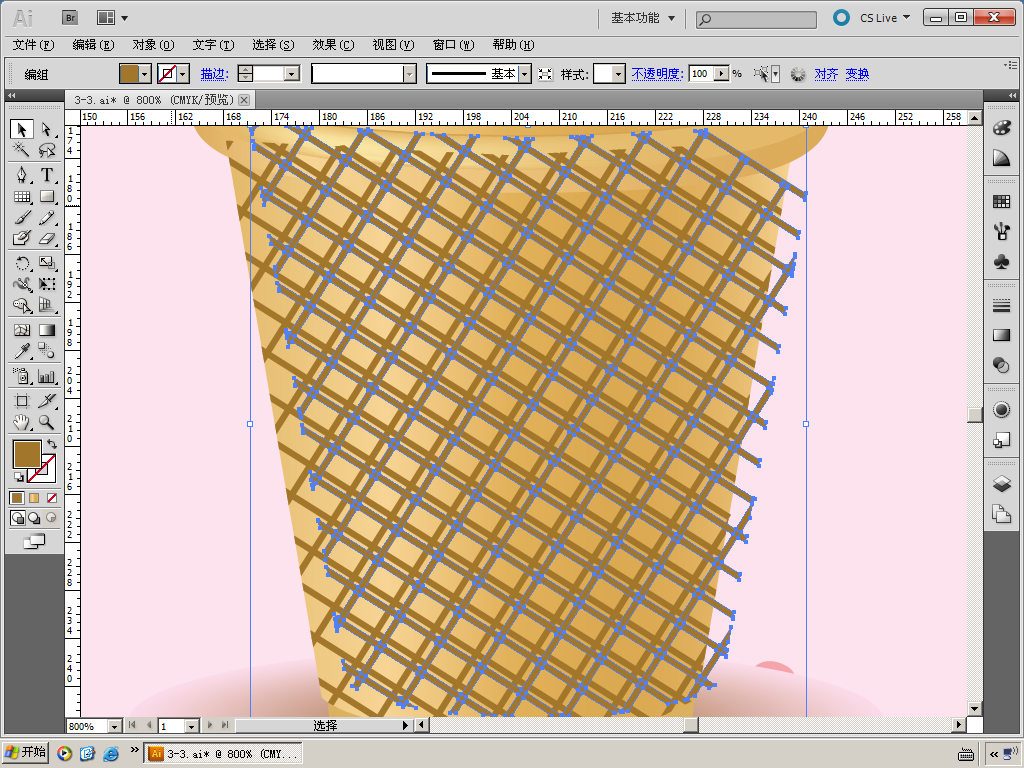The image size is (1024, 768).
Task: Switch to the 3-3.ai document tab
Action: pos(154,100)
